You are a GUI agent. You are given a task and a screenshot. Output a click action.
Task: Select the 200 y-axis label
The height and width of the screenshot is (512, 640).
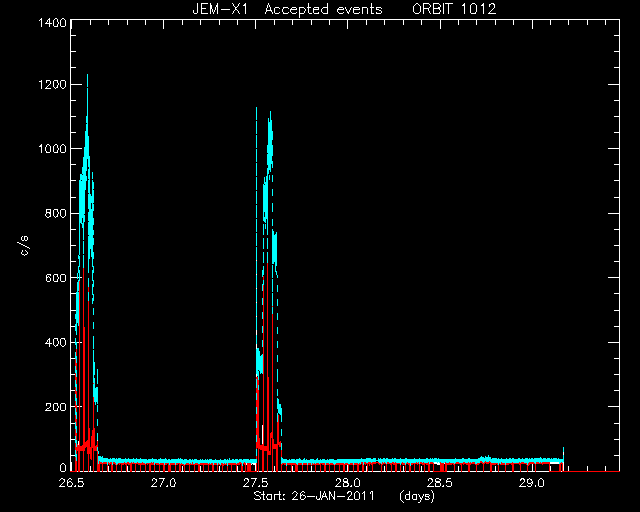(x=55, y=407)
